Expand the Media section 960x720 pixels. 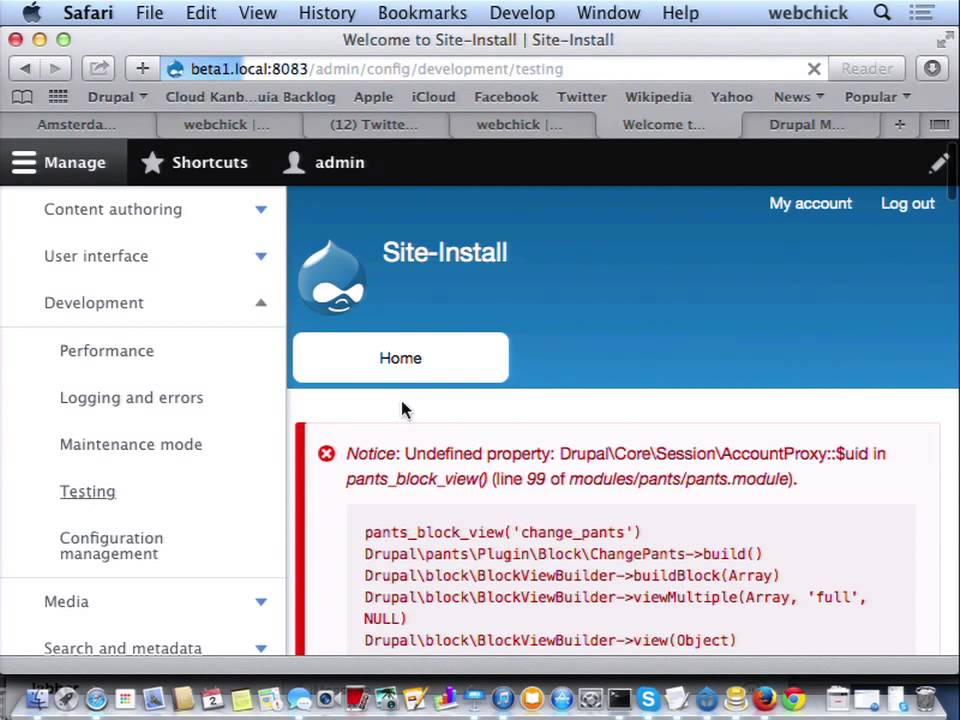pyautogui.click(x=261, y=602)
